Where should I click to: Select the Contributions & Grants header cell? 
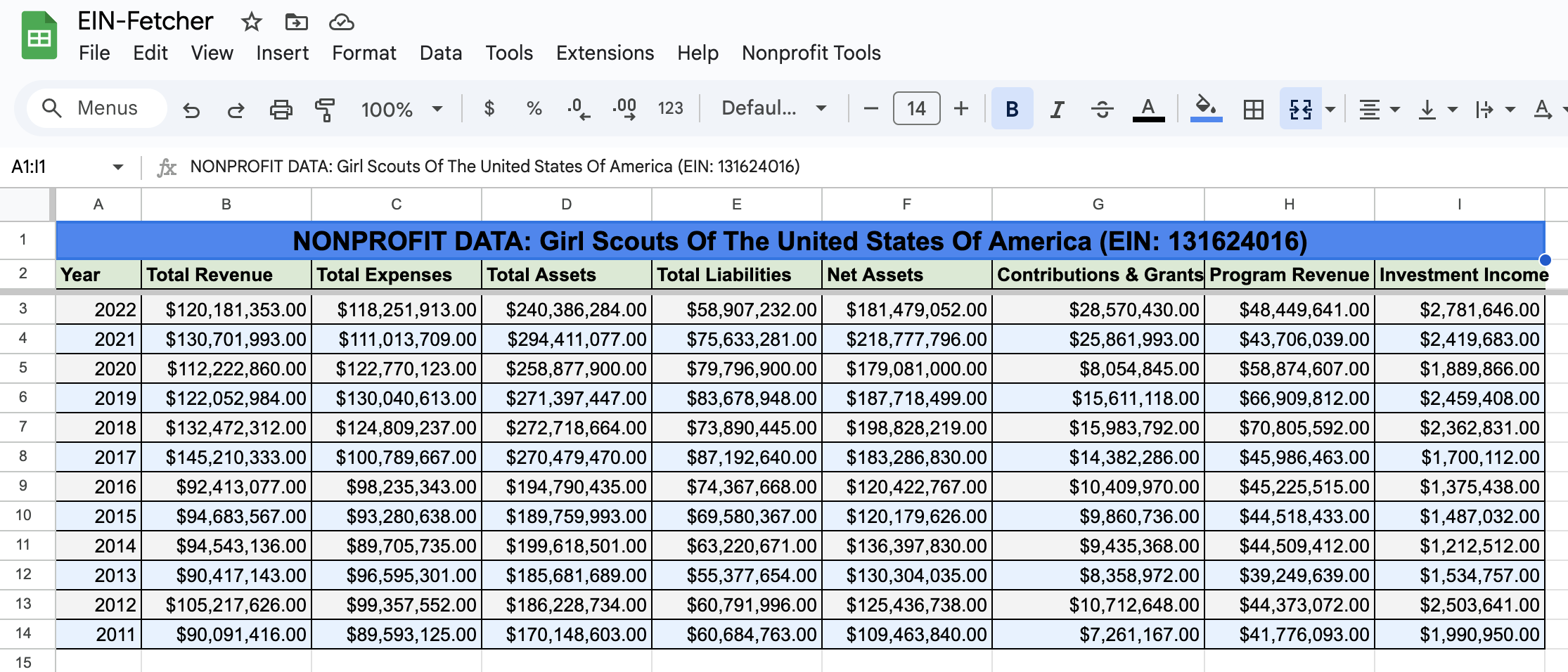(x=1098, y=274)
